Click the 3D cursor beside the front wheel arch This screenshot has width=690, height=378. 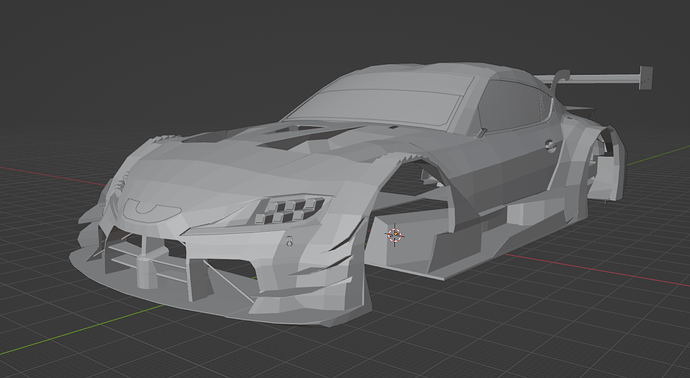point(395,235)
